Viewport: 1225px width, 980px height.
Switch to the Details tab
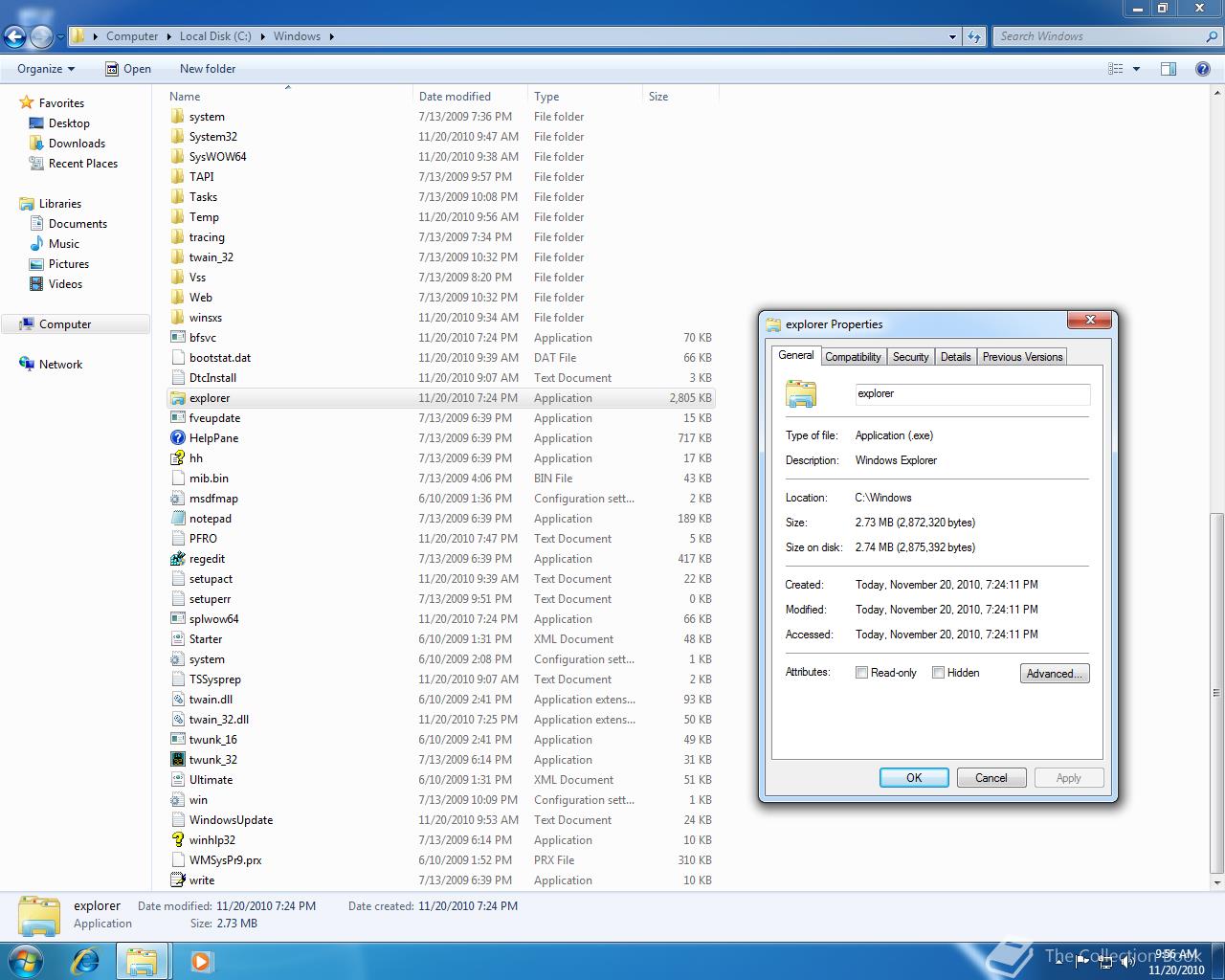[x=955, y=357]
